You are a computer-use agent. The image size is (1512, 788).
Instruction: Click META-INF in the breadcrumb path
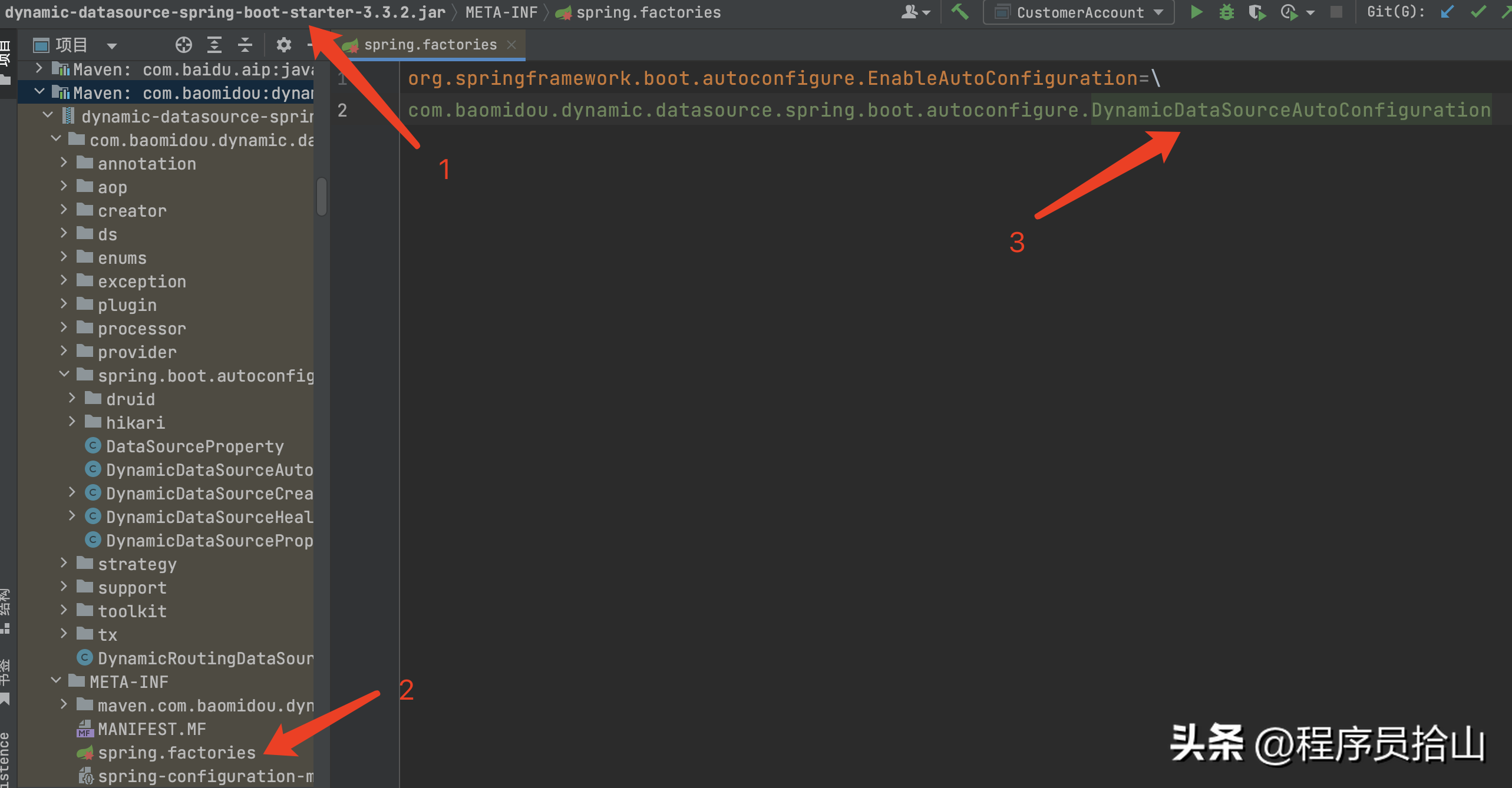click(x=501, y=12)
